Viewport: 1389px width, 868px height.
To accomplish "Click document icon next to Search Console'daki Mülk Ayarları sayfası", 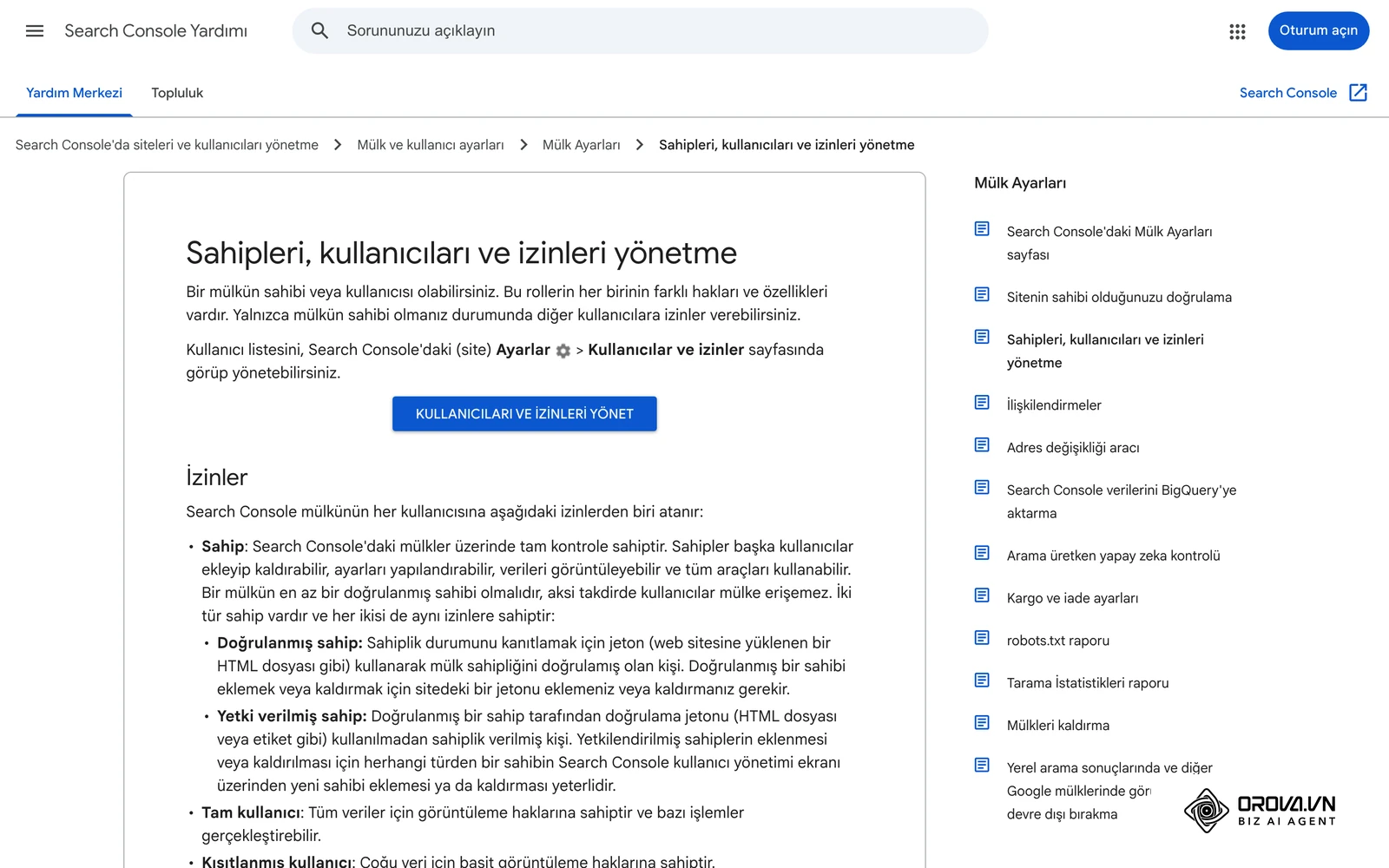I will (982, 229).
